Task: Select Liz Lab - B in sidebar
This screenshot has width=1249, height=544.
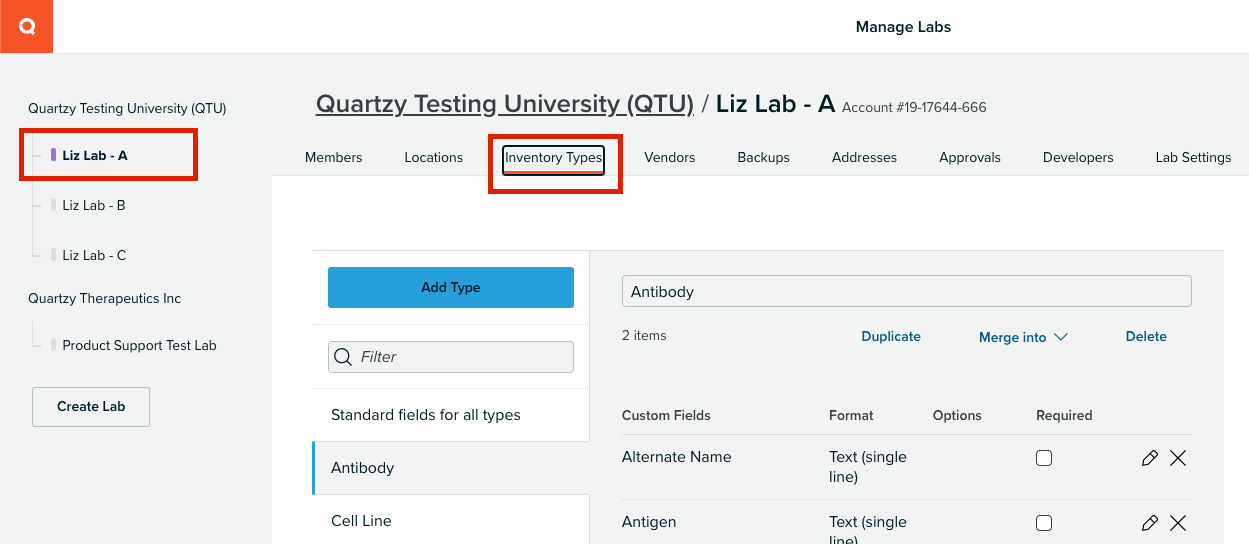Action: pos(94,205)
